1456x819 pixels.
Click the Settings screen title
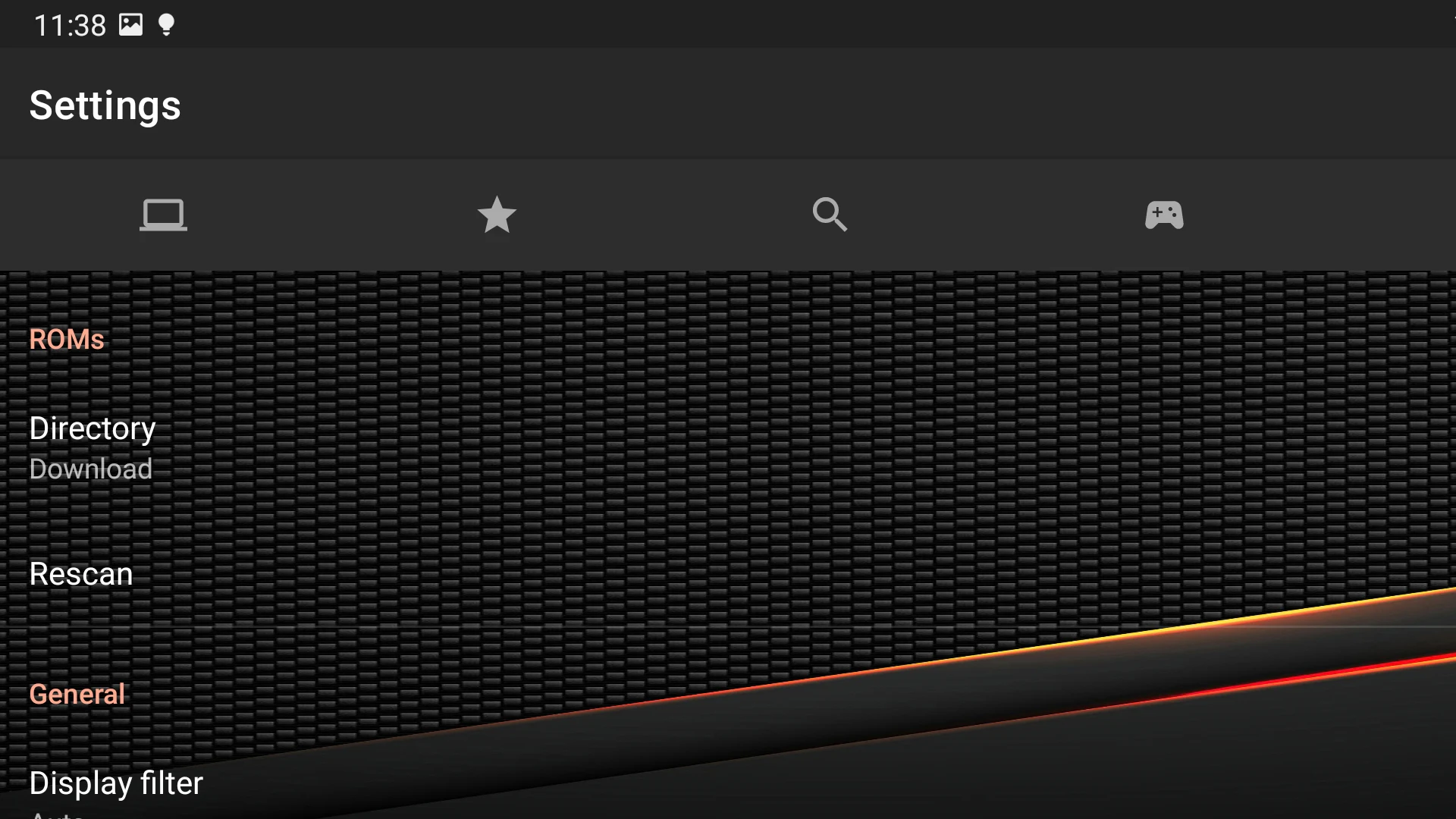(105, 105)
